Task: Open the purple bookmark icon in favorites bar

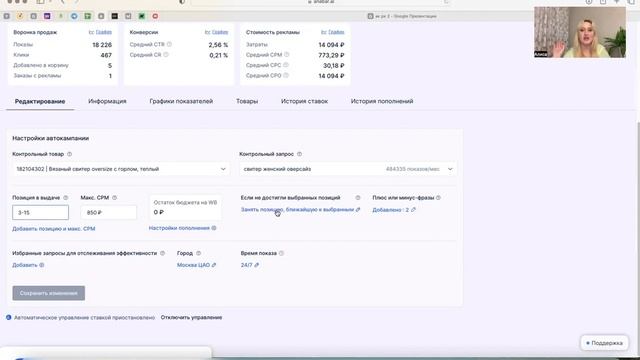Action: (x=47, y=16)
